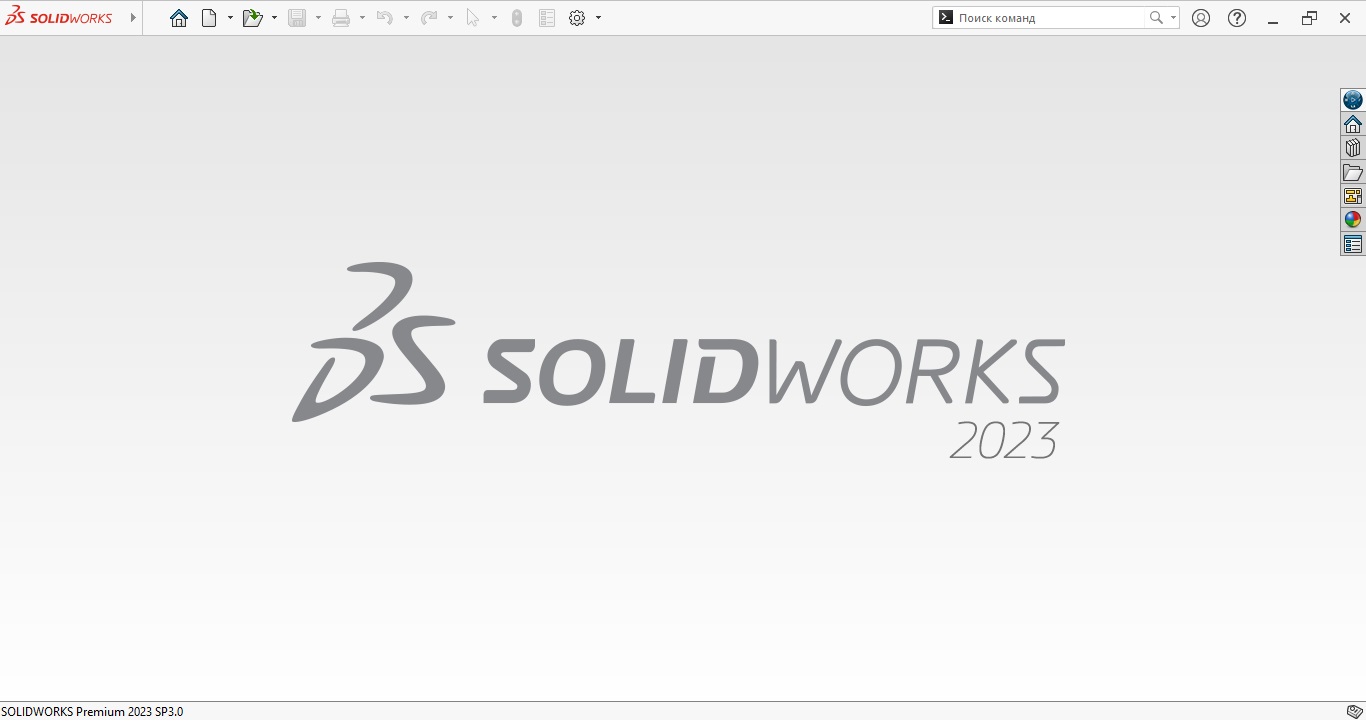
Task: Open SOLIDWORKS Resources house tab in the task pane
Action: point(1353,124)
